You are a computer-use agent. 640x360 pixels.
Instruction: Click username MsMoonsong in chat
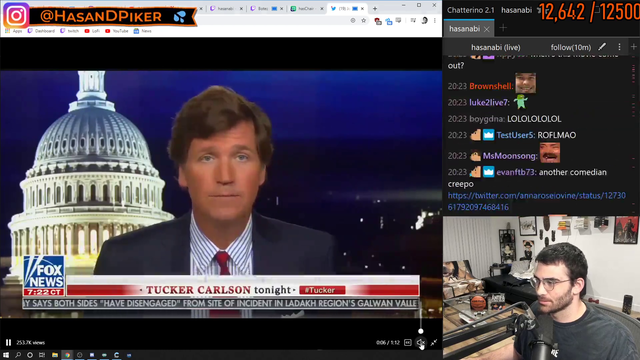point(510,156)
